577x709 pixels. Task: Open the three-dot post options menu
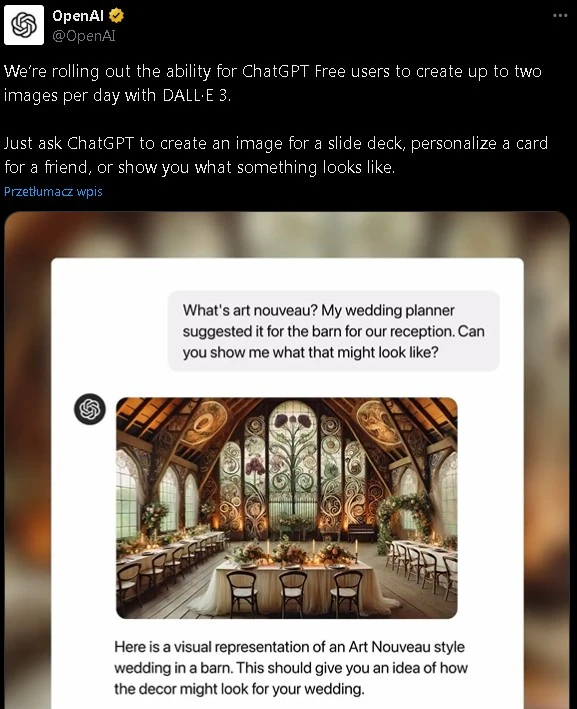point(560,16)
